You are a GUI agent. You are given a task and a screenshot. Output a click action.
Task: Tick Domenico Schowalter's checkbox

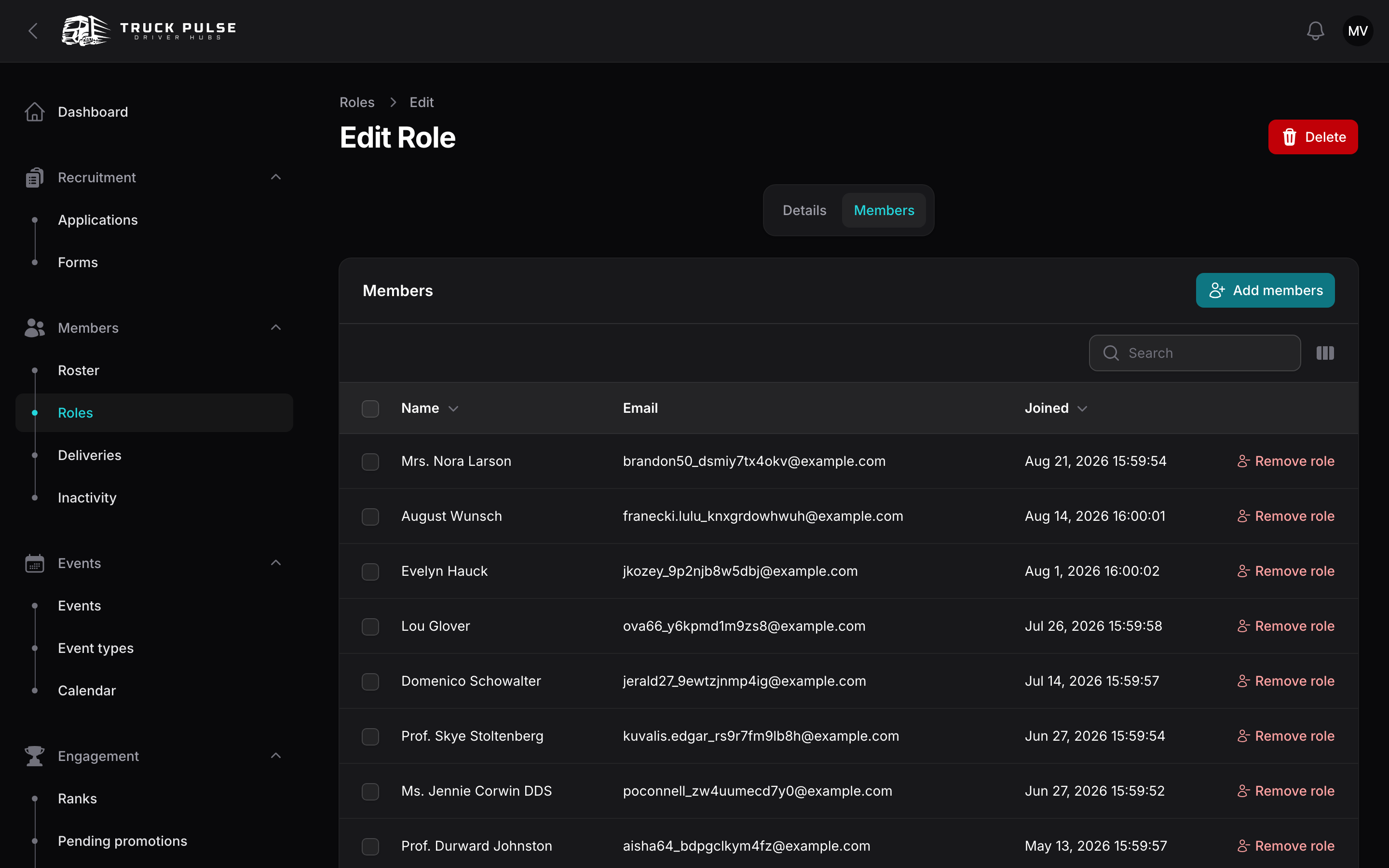[370, 681]
